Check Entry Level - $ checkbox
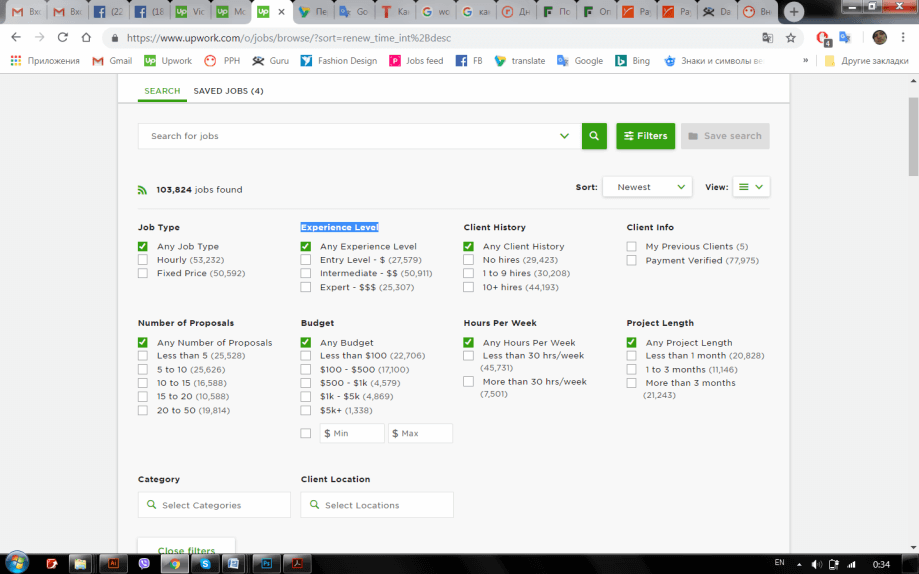Image resolution: width=919 pixels, height=574 pixels. (306, 260)
